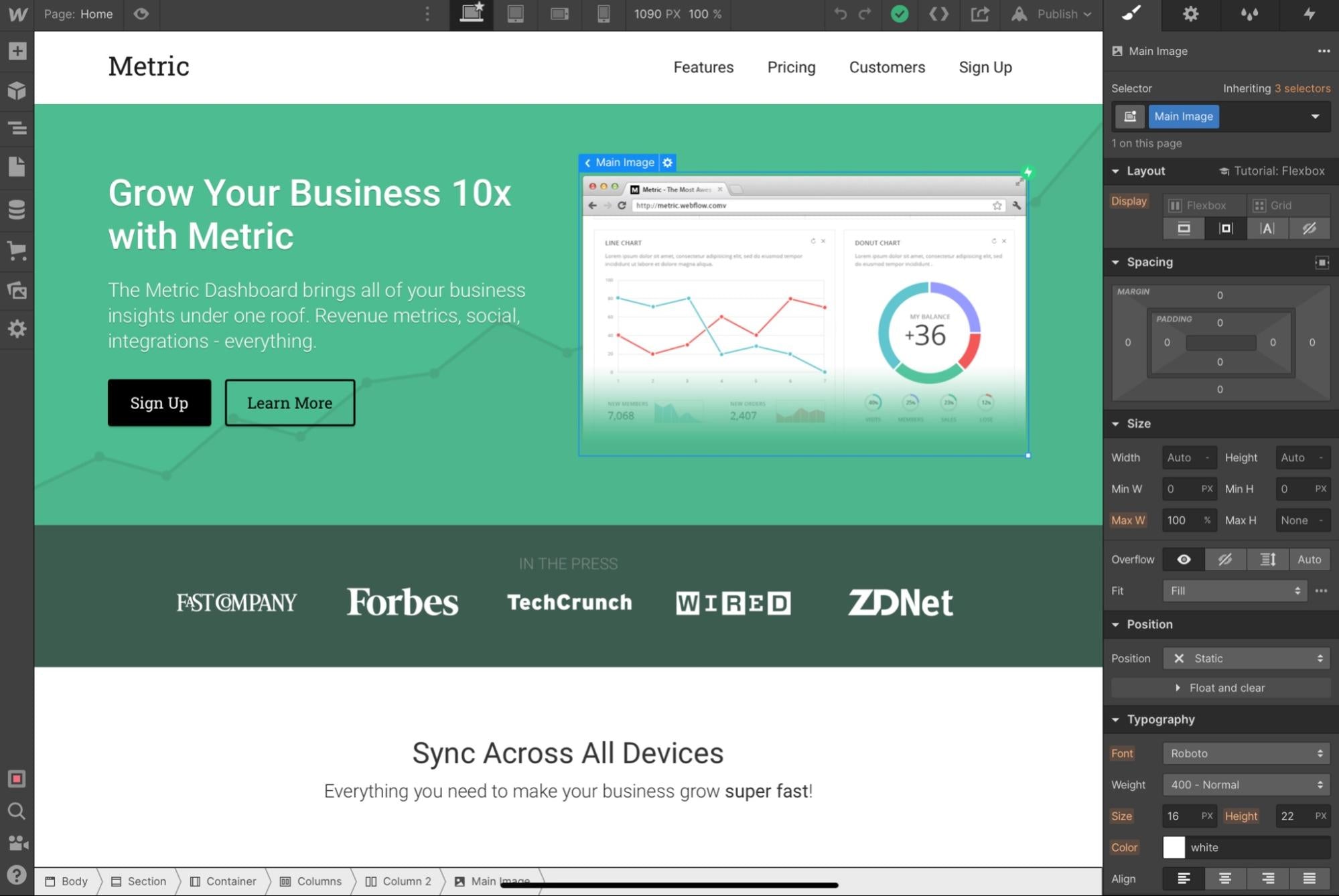This screenshot has width=1339, height=896.
Task: Click the Sign Up button in hero
Action: pyautogui.click(x=159, y=402)
